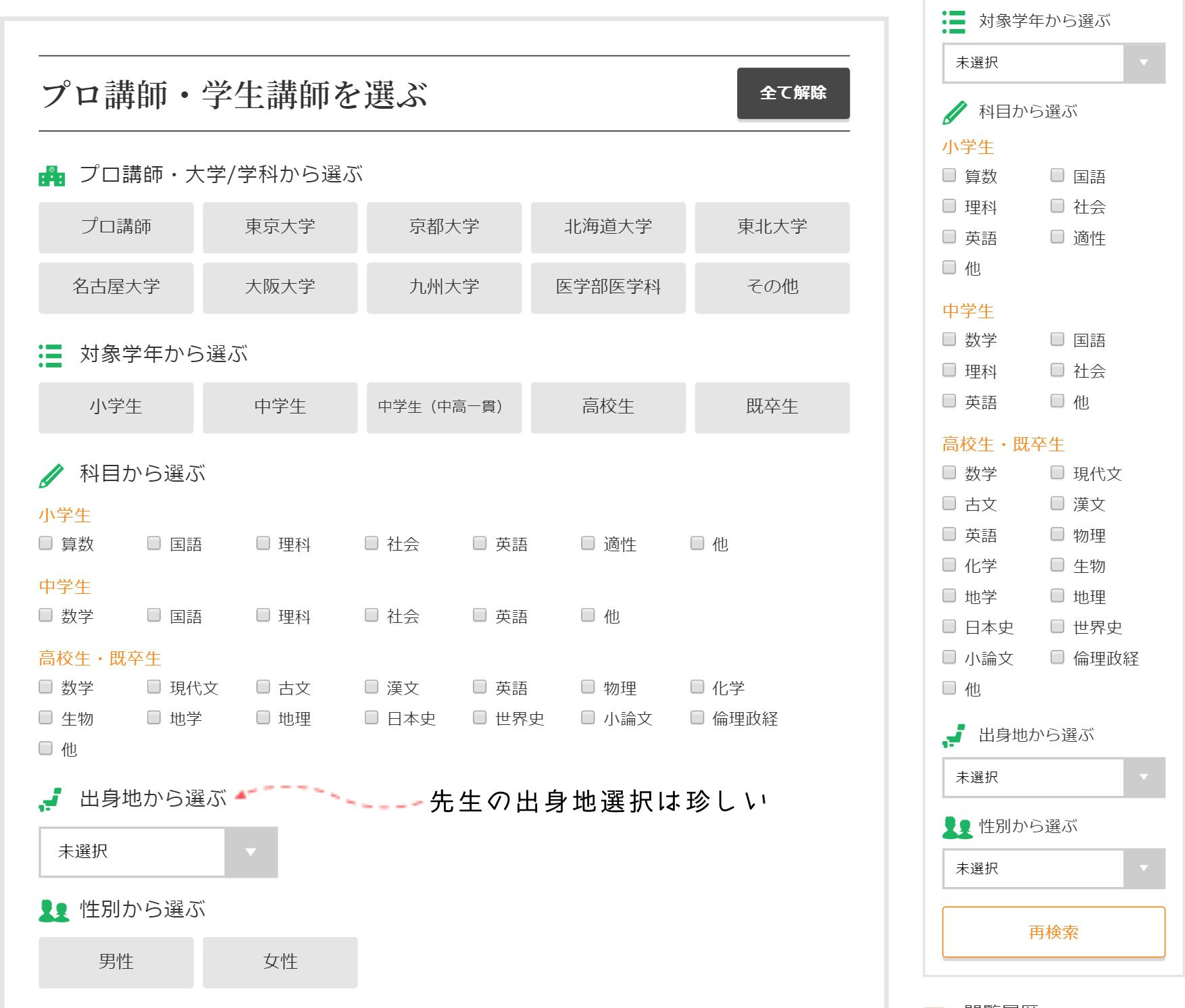
Task: Click 再検索 button in sidebar
Action: (x=1054, y=932)
